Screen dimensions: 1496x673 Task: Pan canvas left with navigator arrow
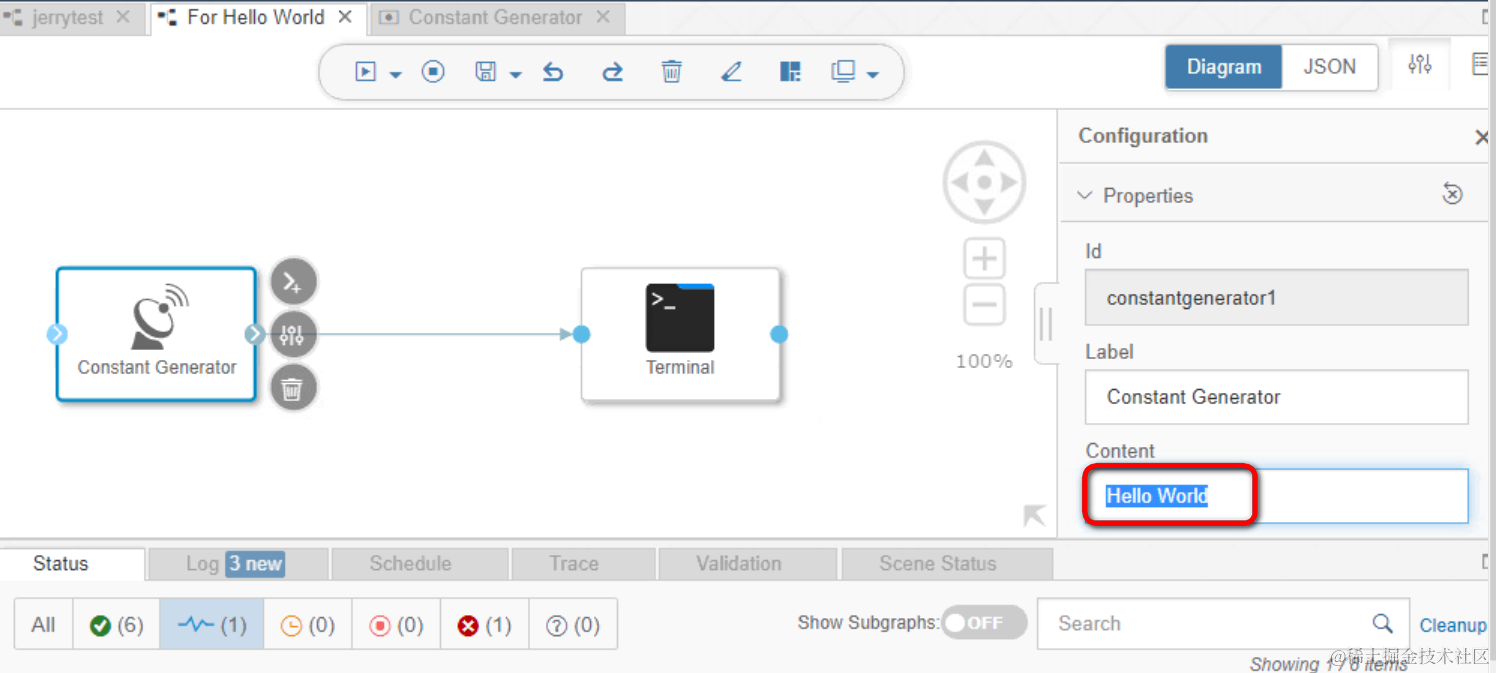(959, 182)
